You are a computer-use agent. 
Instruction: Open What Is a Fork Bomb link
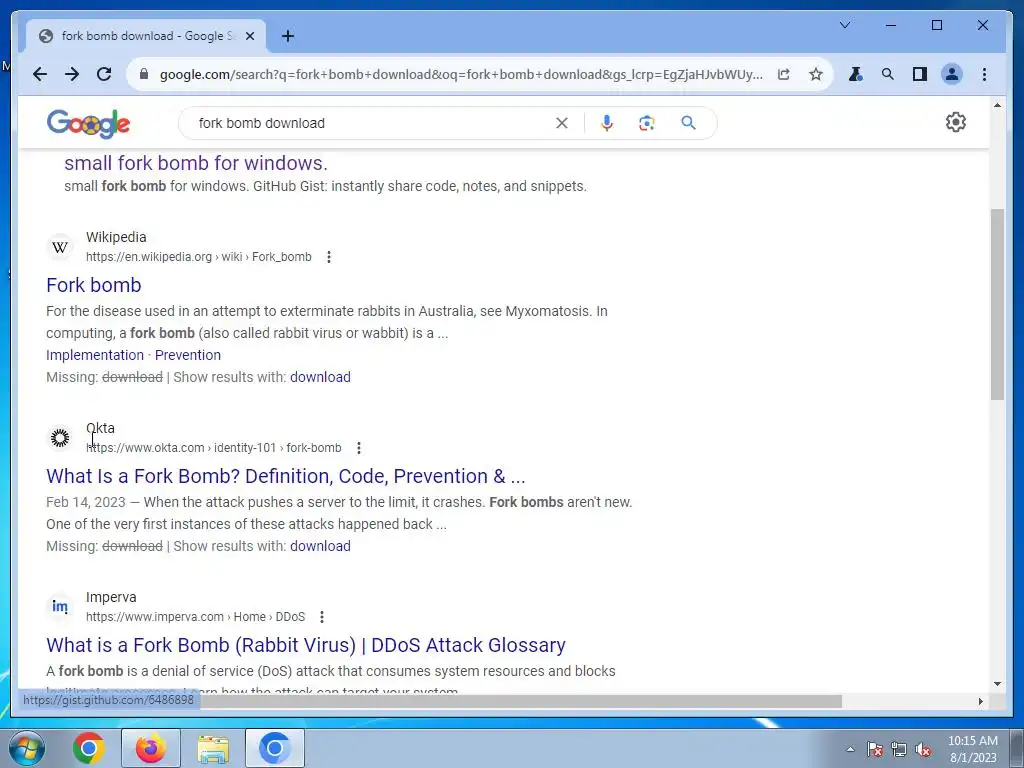click(x=285, y=477)
